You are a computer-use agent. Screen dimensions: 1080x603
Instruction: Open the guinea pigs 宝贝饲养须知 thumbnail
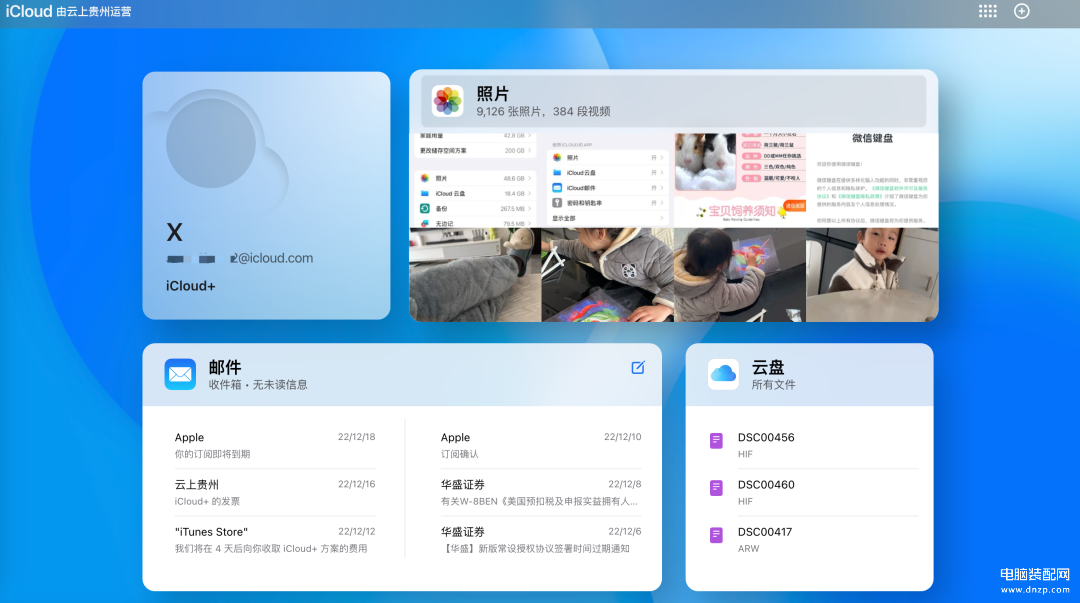click(x=740, y=180)
